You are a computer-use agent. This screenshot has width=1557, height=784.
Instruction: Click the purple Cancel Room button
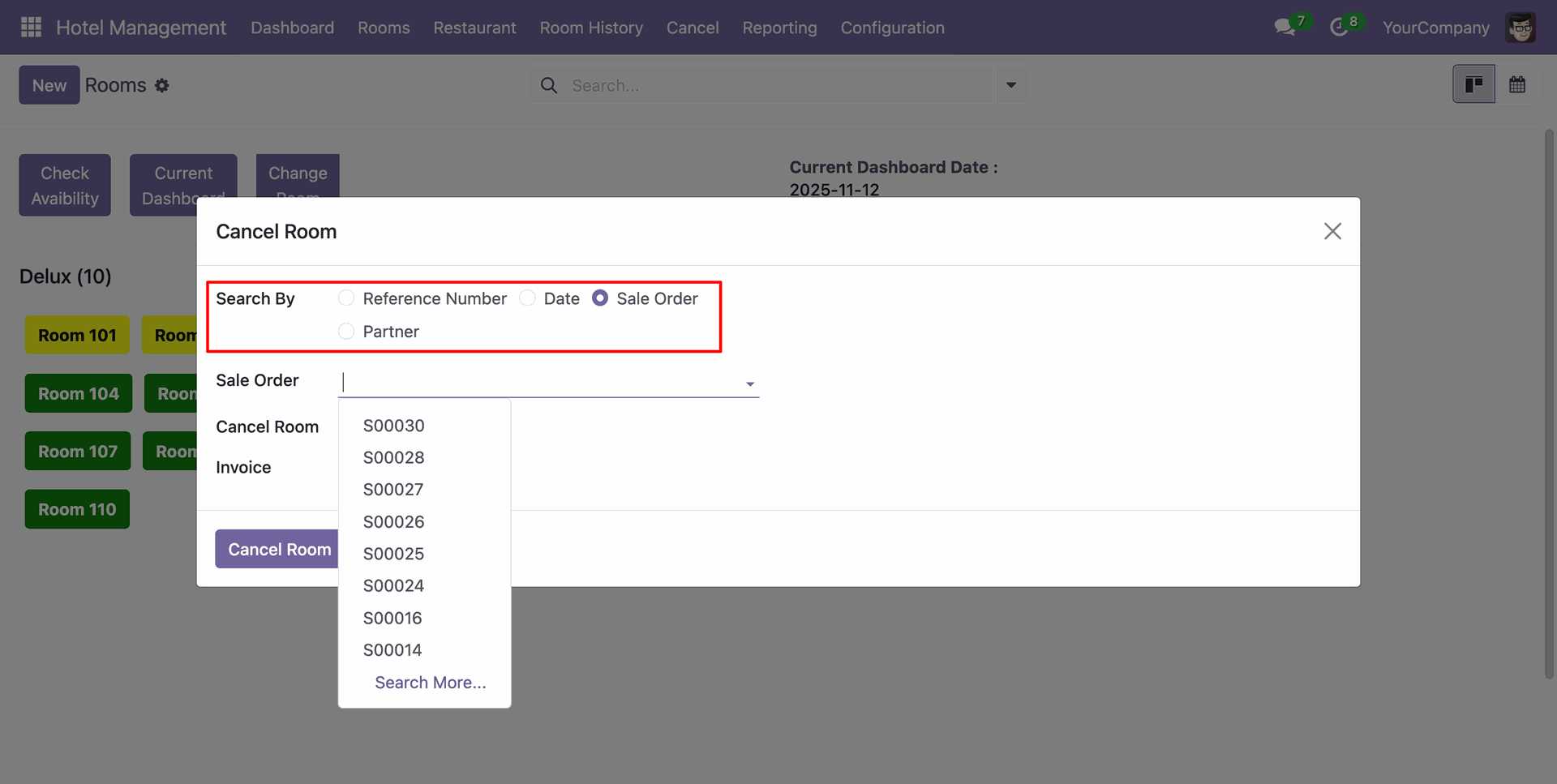pyautogui.click(x=278, y=550)
